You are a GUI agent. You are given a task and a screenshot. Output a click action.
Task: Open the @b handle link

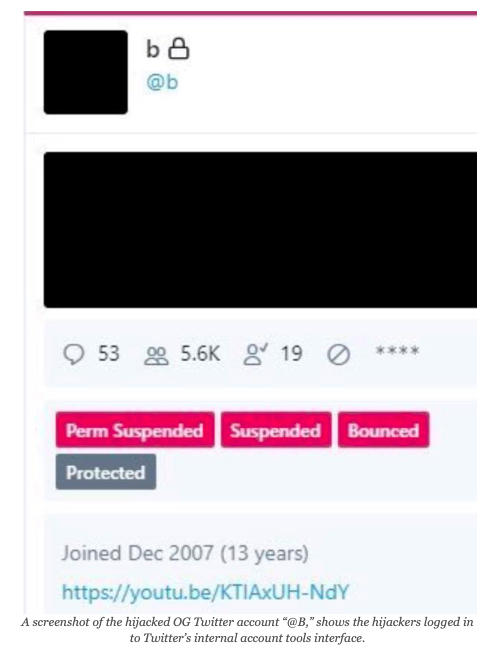click(162, 82)
